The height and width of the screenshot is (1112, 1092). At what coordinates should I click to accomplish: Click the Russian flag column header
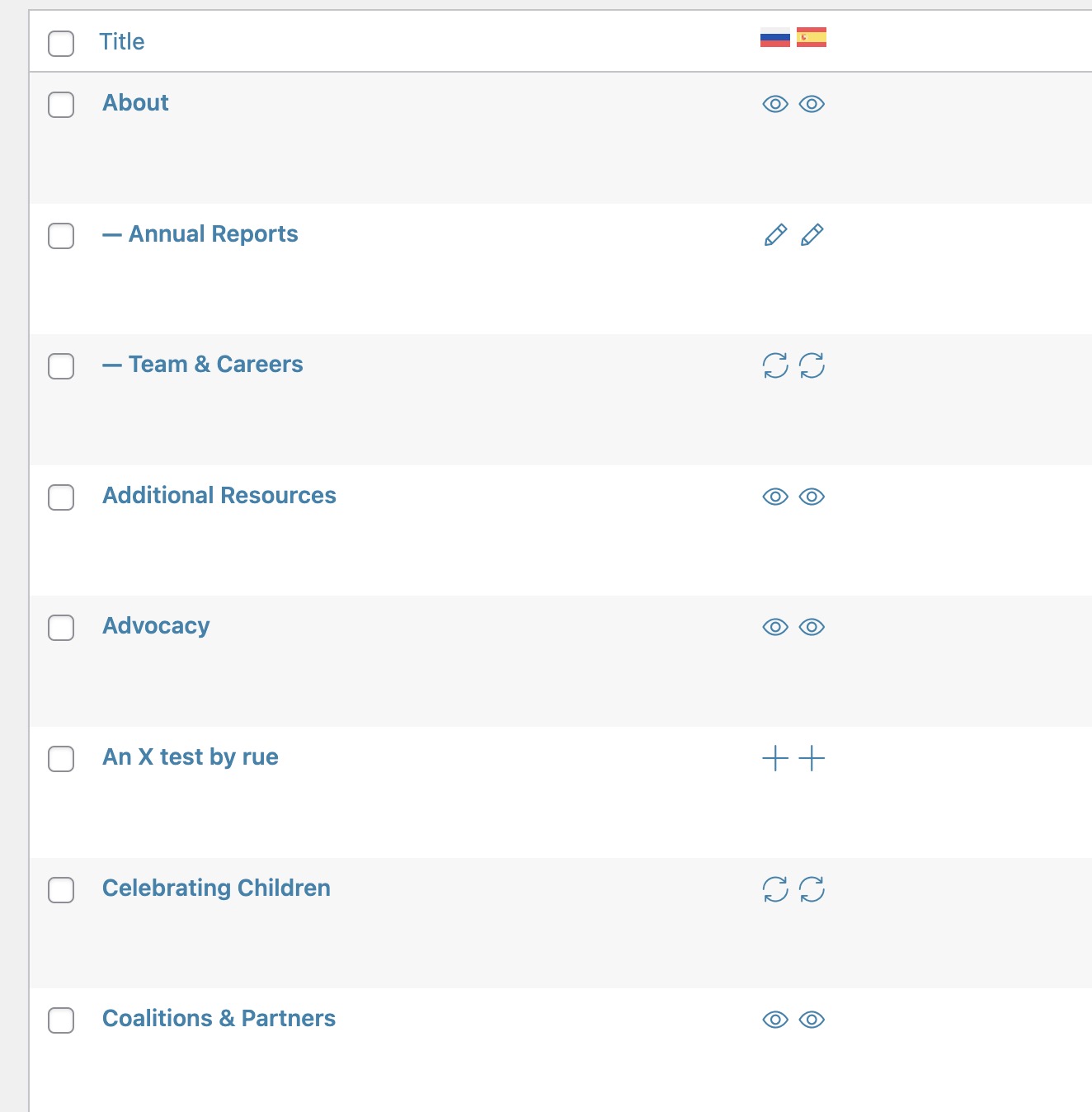click(774, 38)
